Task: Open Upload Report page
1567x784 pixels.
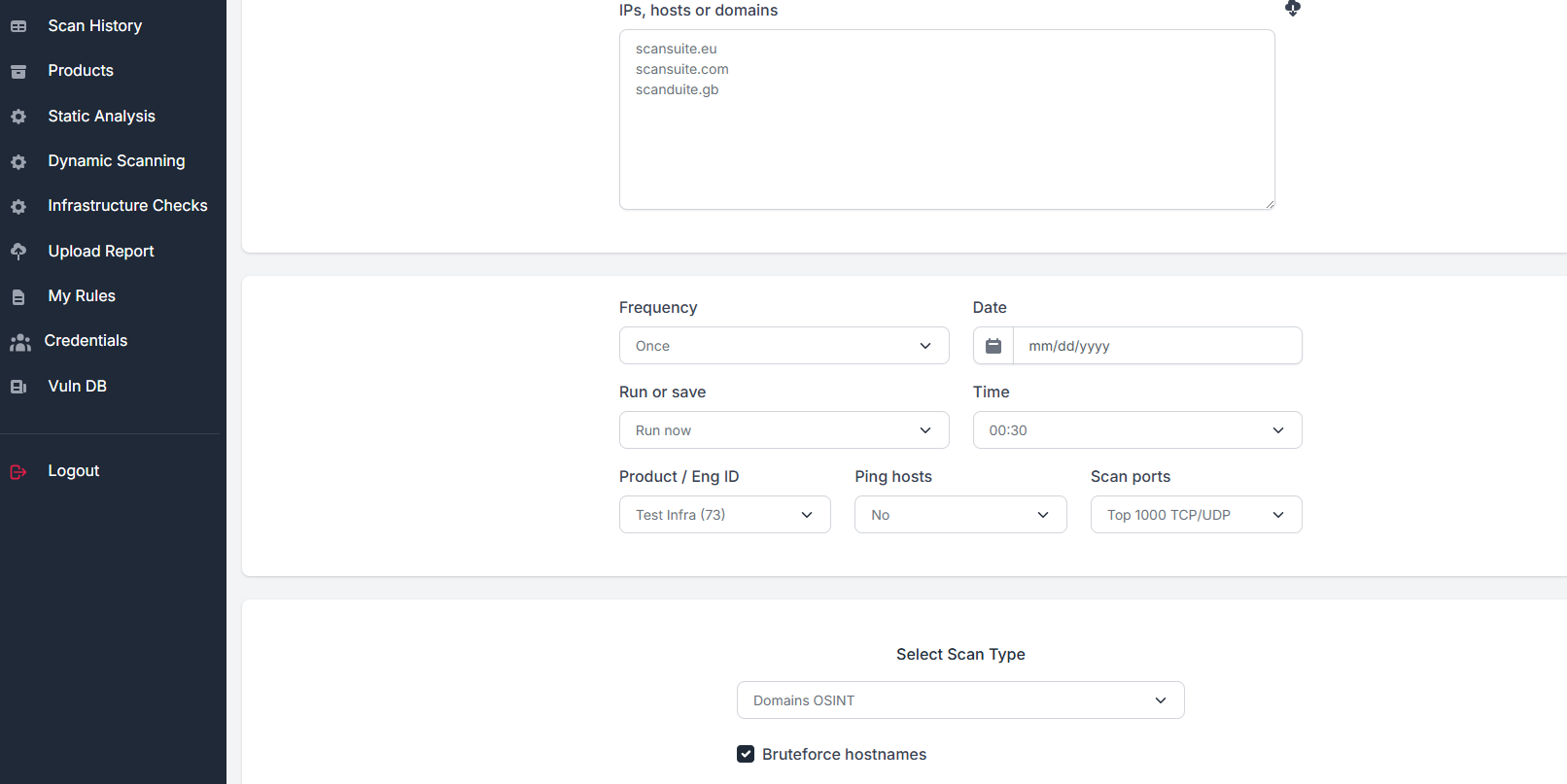Action: pos(101,252)
